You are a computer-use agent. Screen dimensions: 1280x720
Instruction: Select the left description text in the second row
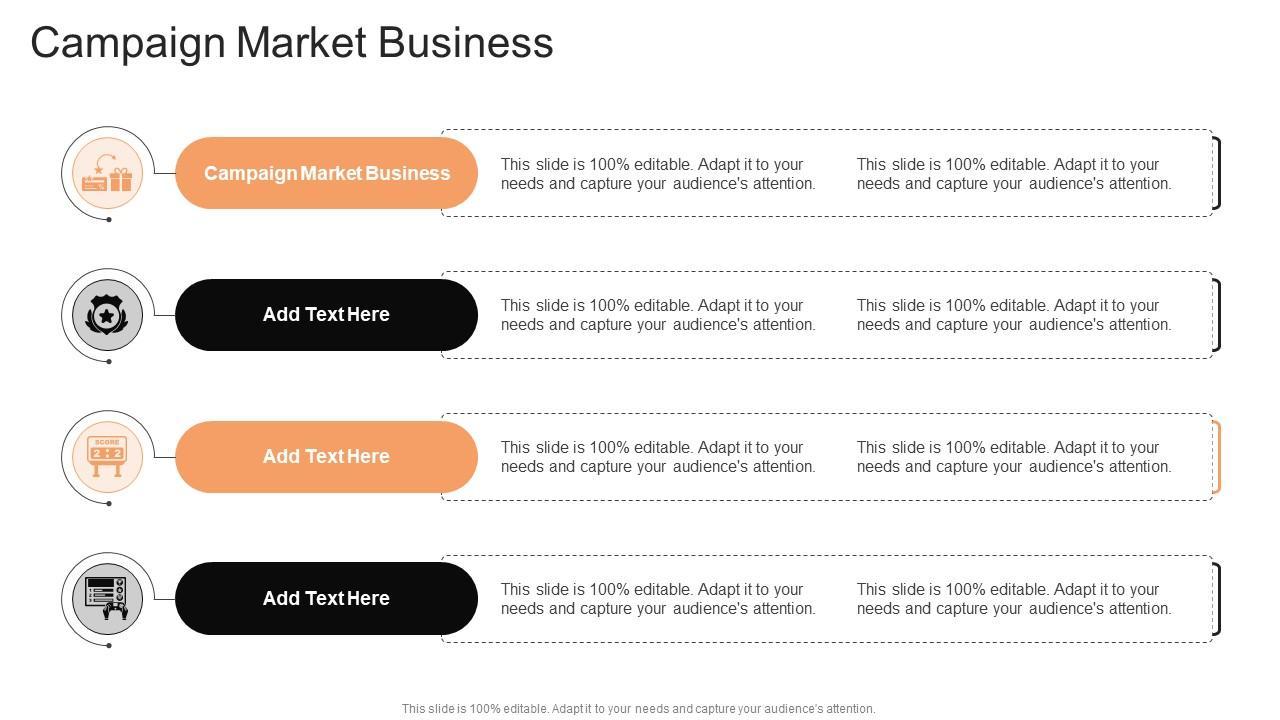658,315
